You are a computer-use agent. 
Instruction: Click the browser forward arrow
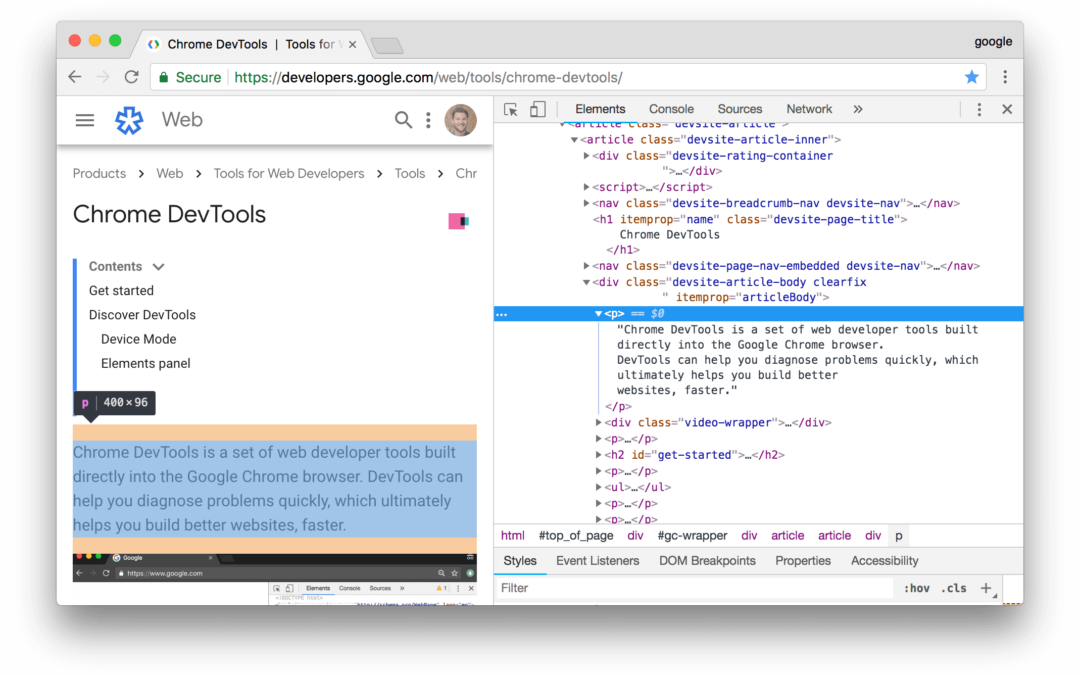pyautogui.click(x=103, y=77)
